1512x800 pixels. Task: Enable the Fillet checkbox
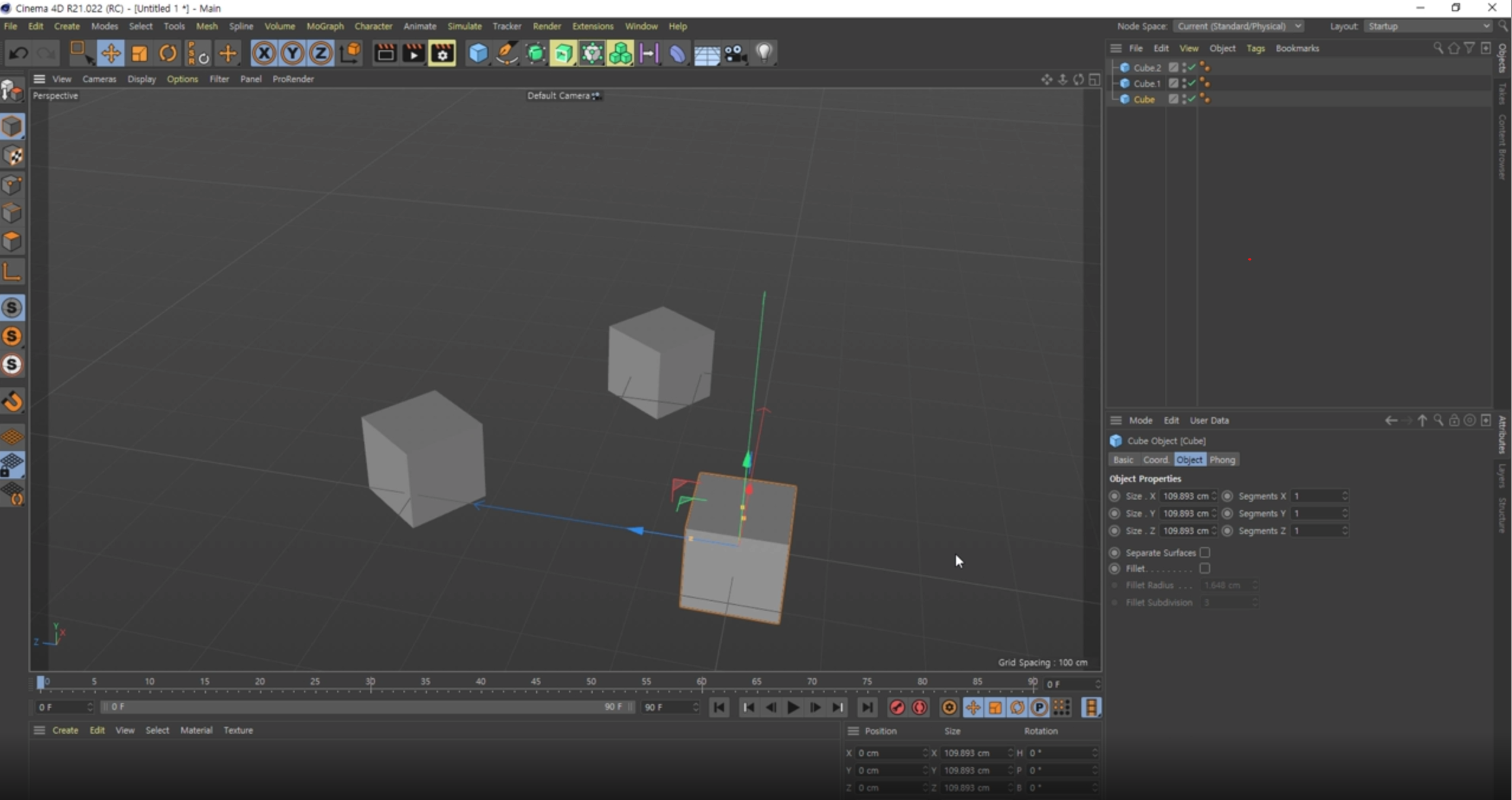[x=1204, y=568]
